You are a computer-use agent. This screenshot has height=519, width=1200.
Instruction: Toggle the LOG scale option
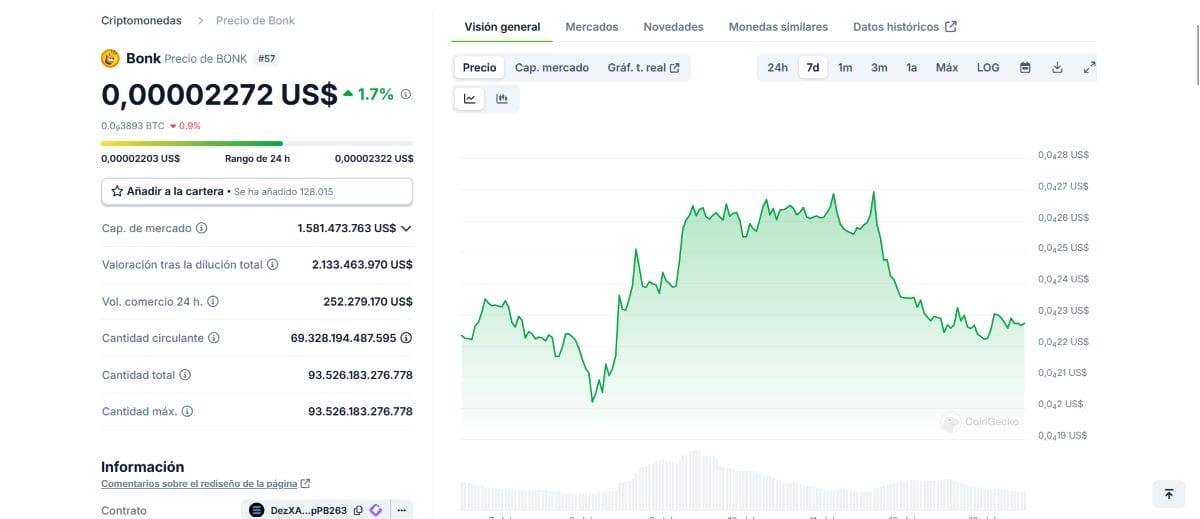(988, 68)
